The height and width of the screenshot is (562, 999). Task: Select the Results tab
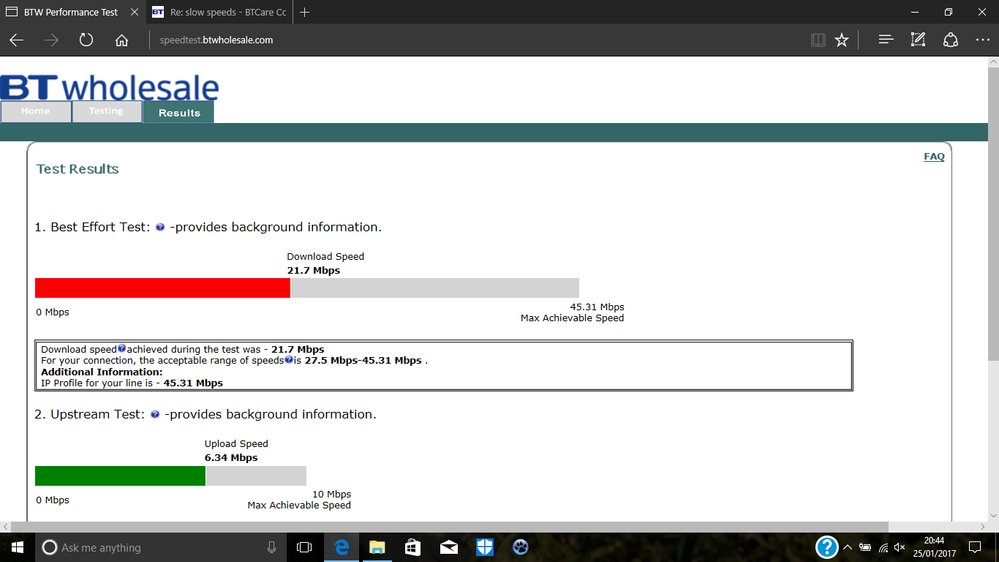click(x=179, y=112)
